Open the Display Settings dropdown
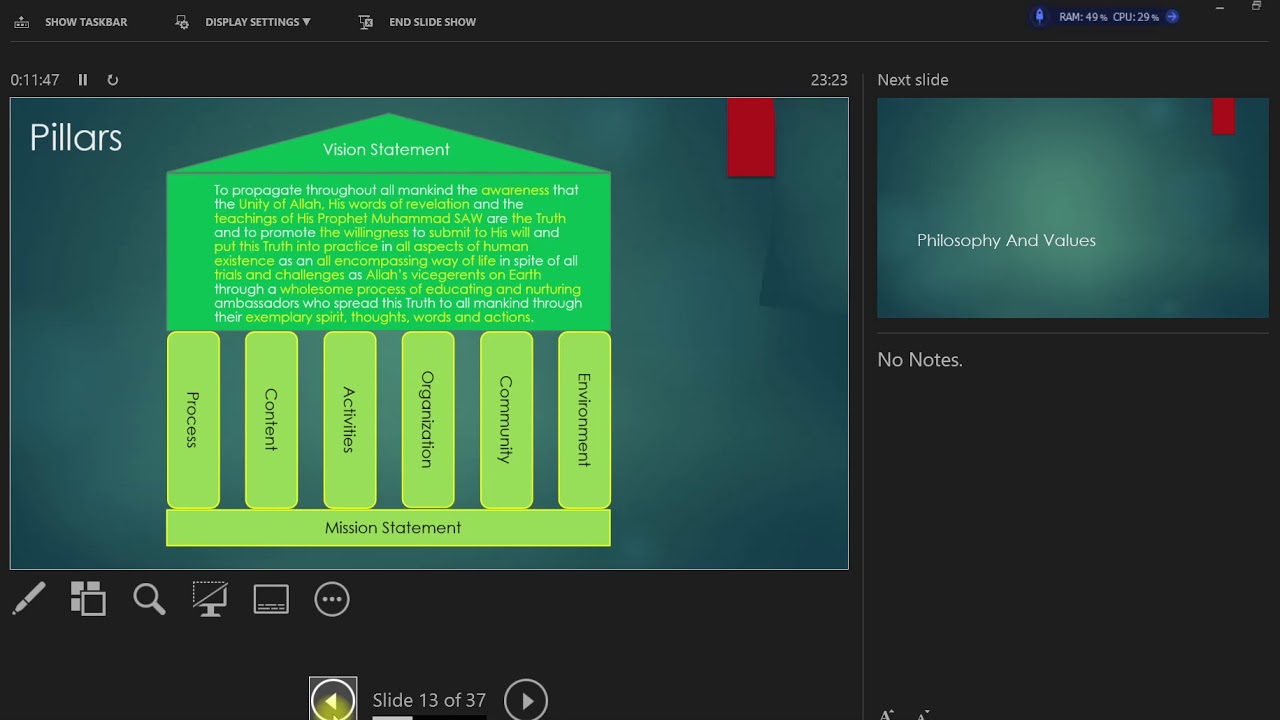The height and width of the screenshot is (720, 1280). click(258, 22)
